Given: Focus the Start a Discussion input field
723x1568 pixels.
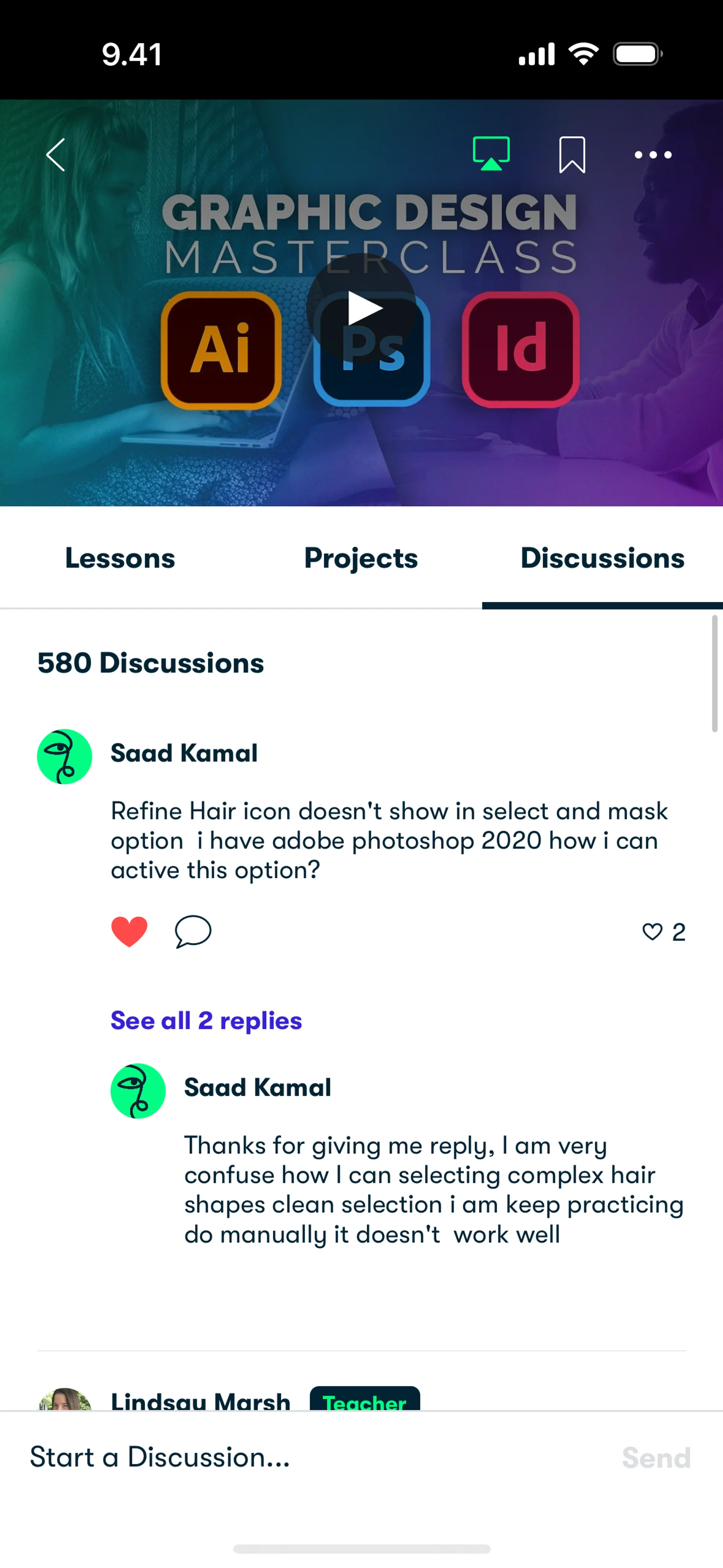Looking at the screenshot, I should pyautogui.click(x=304, y=1457).
